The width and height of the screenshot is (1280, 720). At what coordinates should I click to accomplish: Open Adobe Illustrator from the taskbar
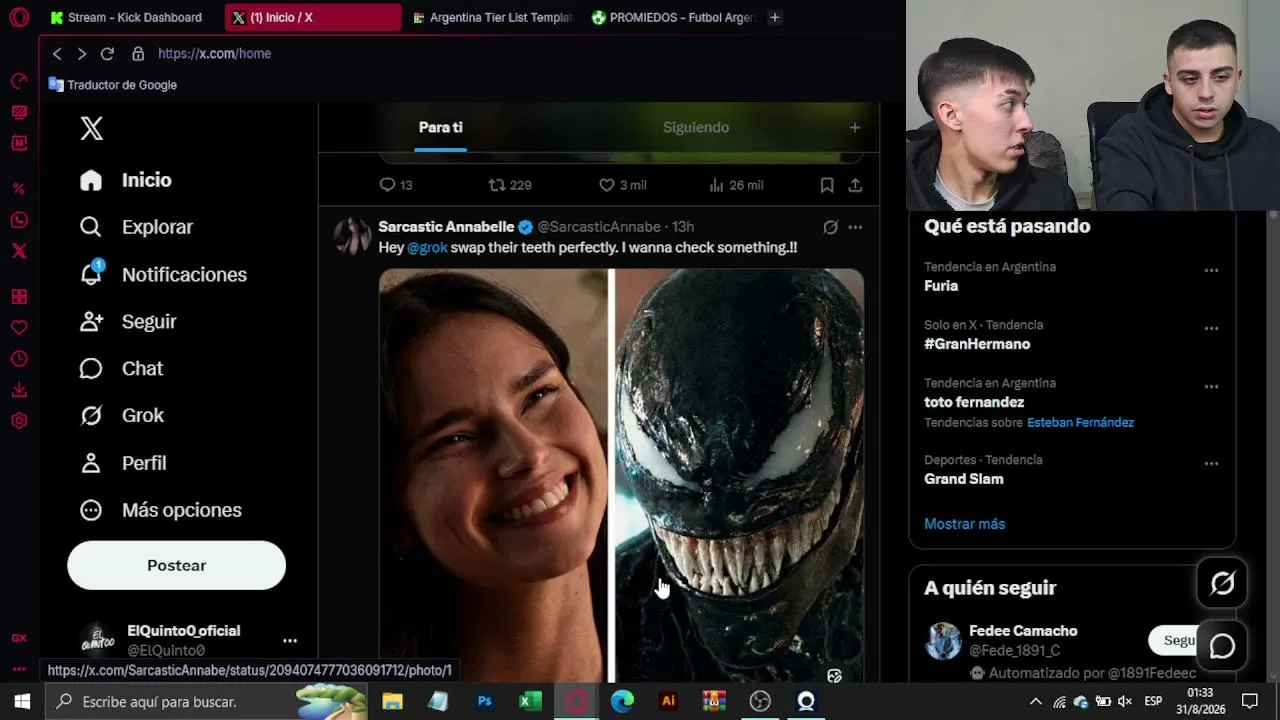click(x=668, y=701)
